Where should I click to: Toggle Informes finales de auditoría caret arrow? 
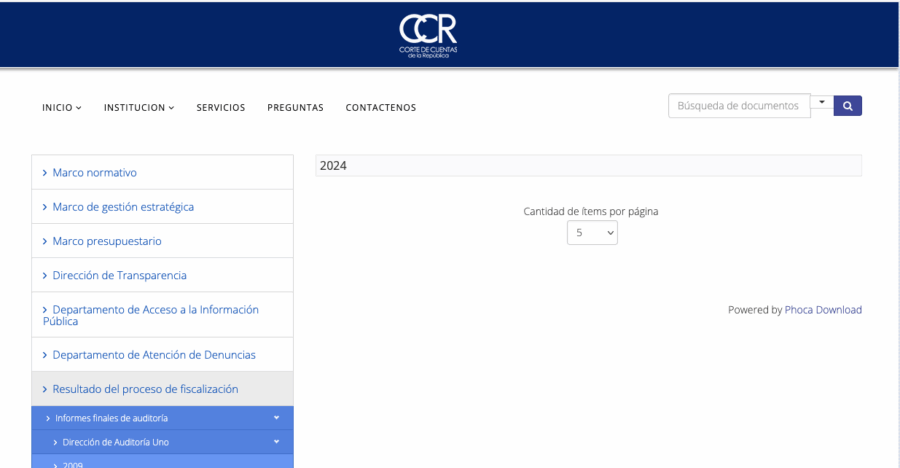pos(276,418)
